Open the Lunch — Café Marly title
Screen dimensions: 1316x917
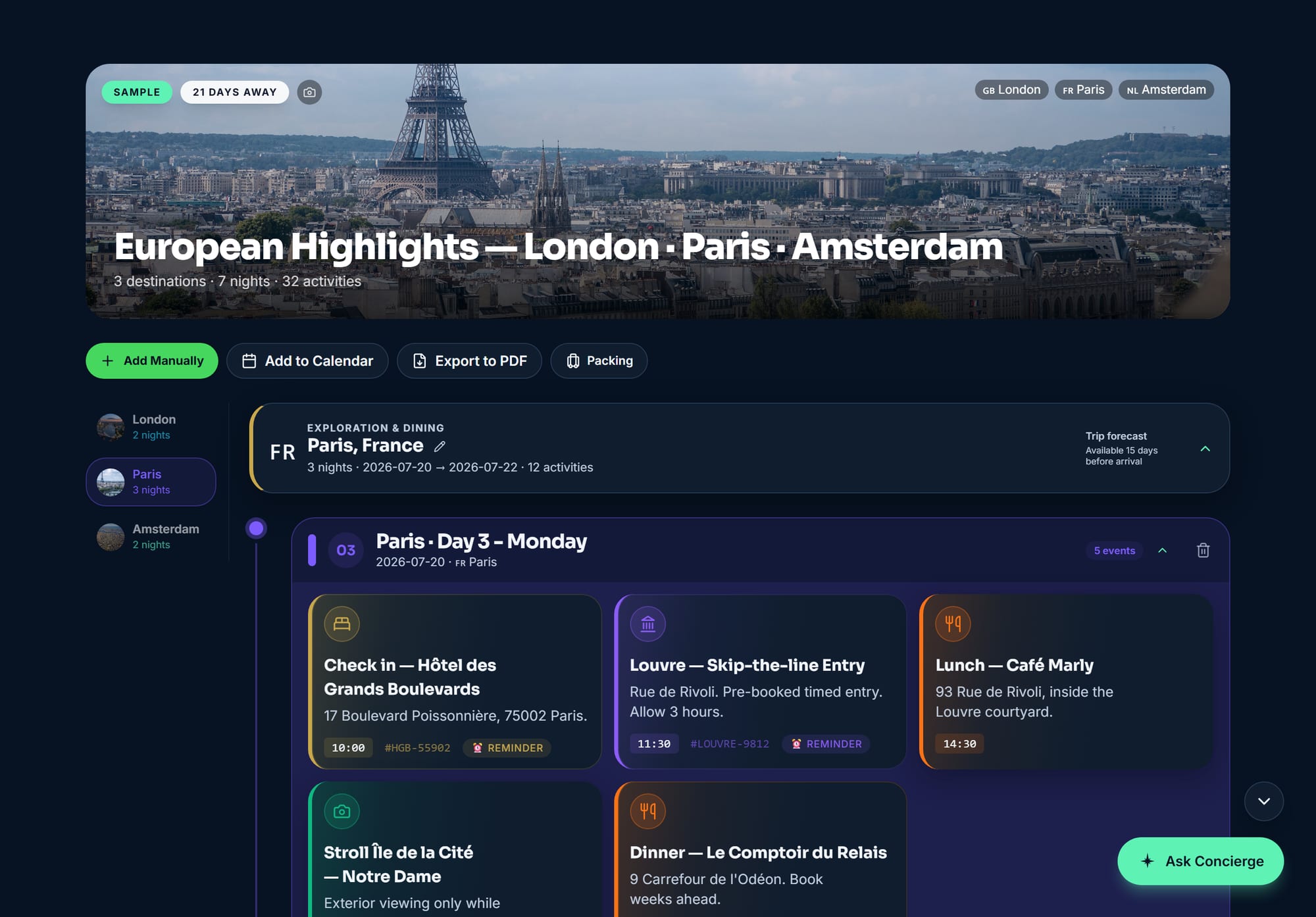[1014, 665]
